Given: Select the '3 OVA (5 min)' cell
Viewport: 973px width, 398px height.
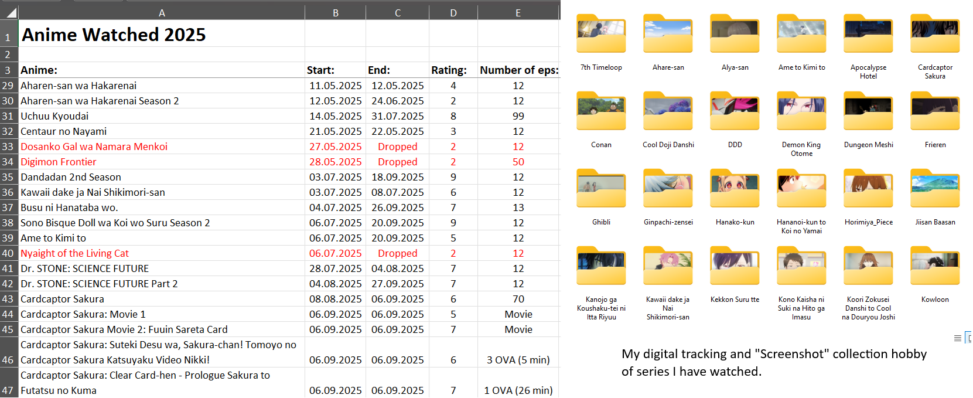Looking at the screenshot, I should tap(518, 352).
